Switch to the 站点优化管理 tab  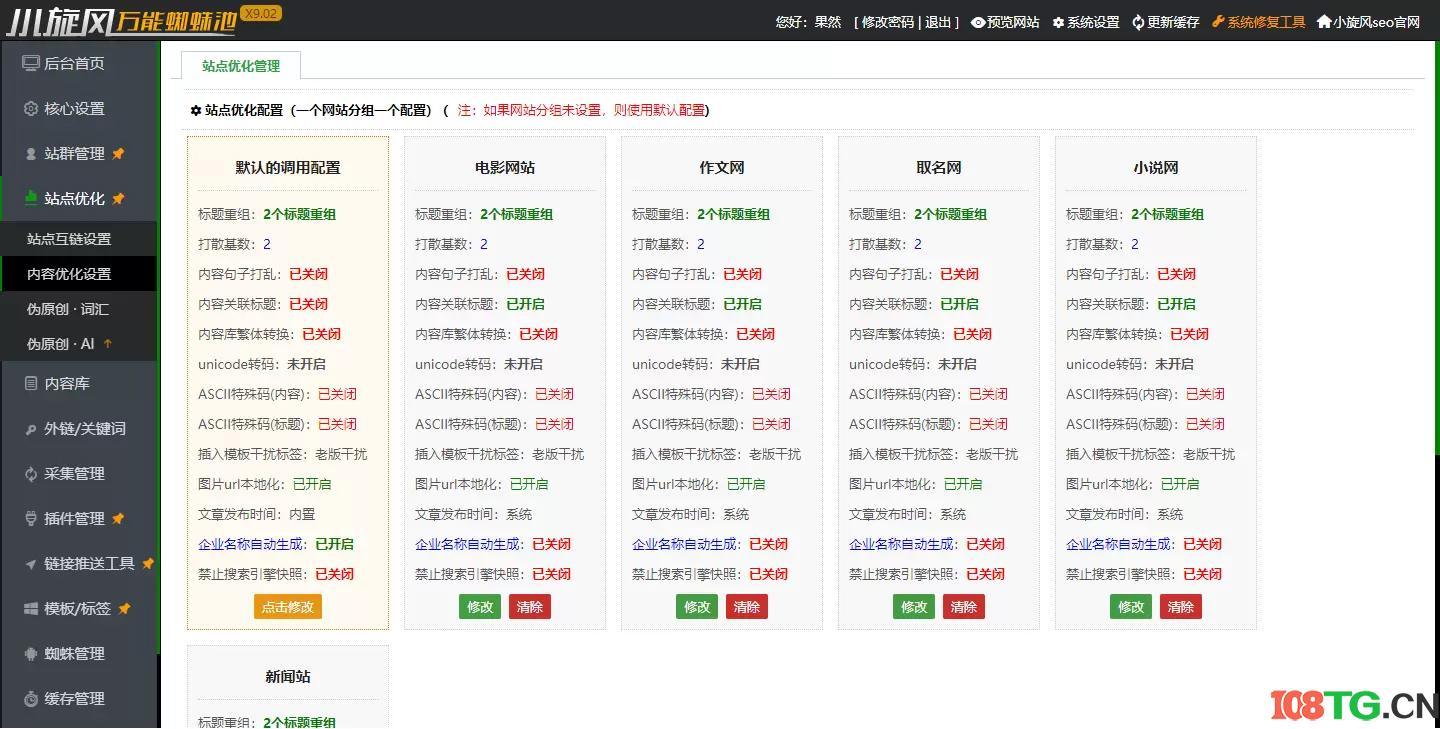pos(240,65)
